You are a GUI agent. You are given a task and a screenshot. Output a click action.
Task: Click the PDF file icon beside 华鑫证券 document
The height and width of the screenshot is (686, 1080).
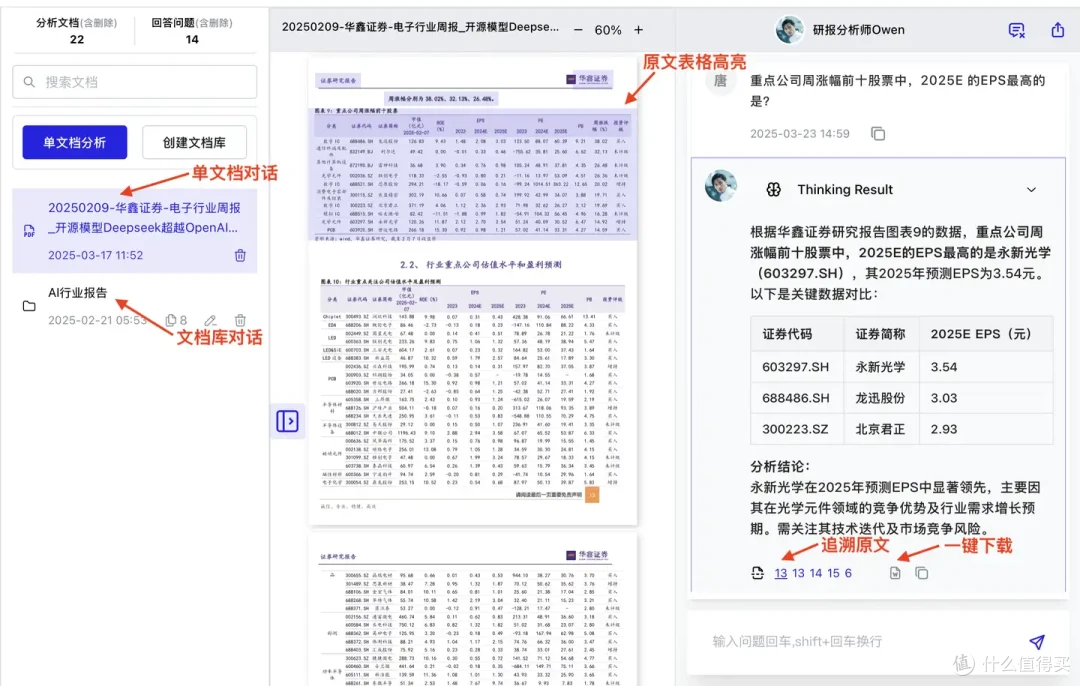click(x=29, y=231)
